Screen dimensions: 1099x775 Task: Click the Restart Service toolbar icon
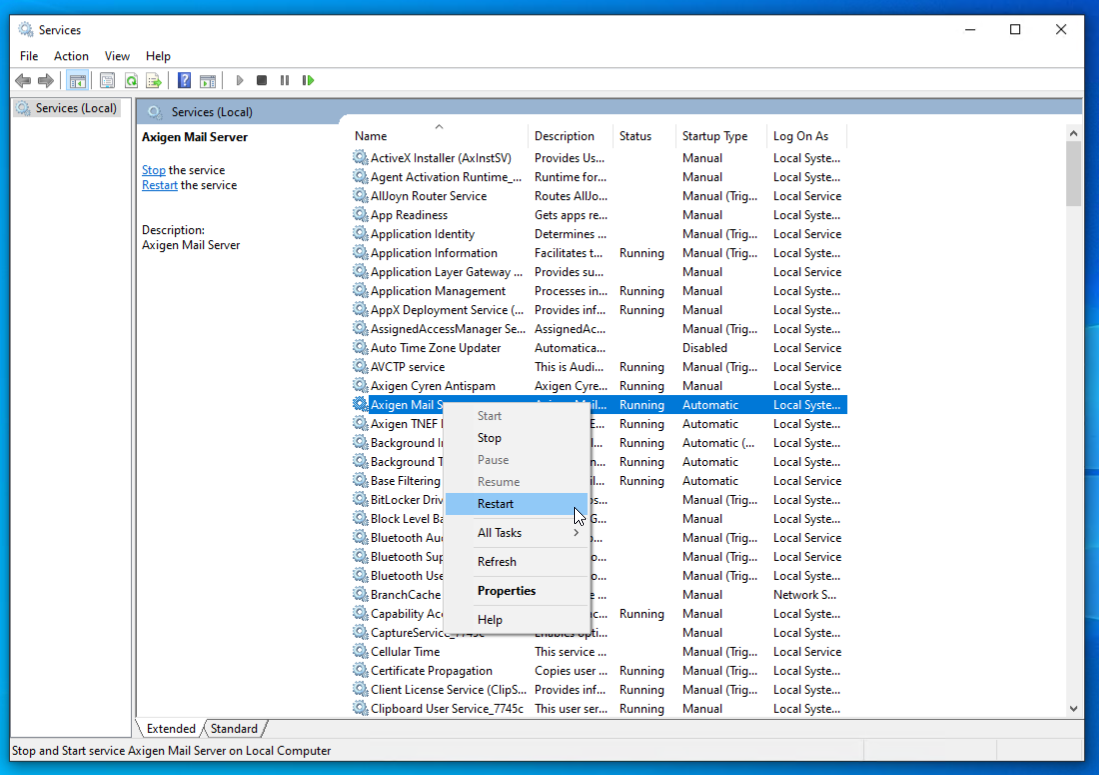point(308,81)
